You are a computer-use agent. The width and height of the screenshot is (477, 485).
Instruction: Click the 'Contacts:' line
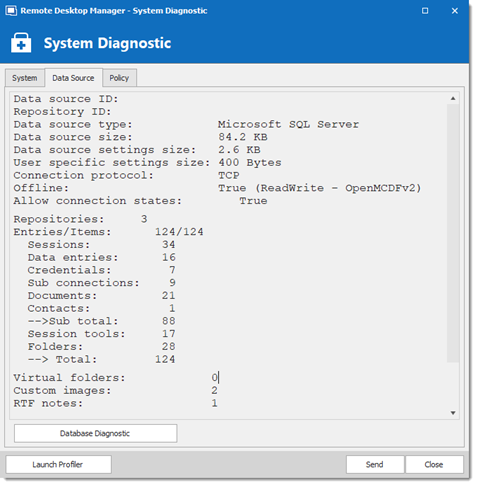click(x=101, y=308)
